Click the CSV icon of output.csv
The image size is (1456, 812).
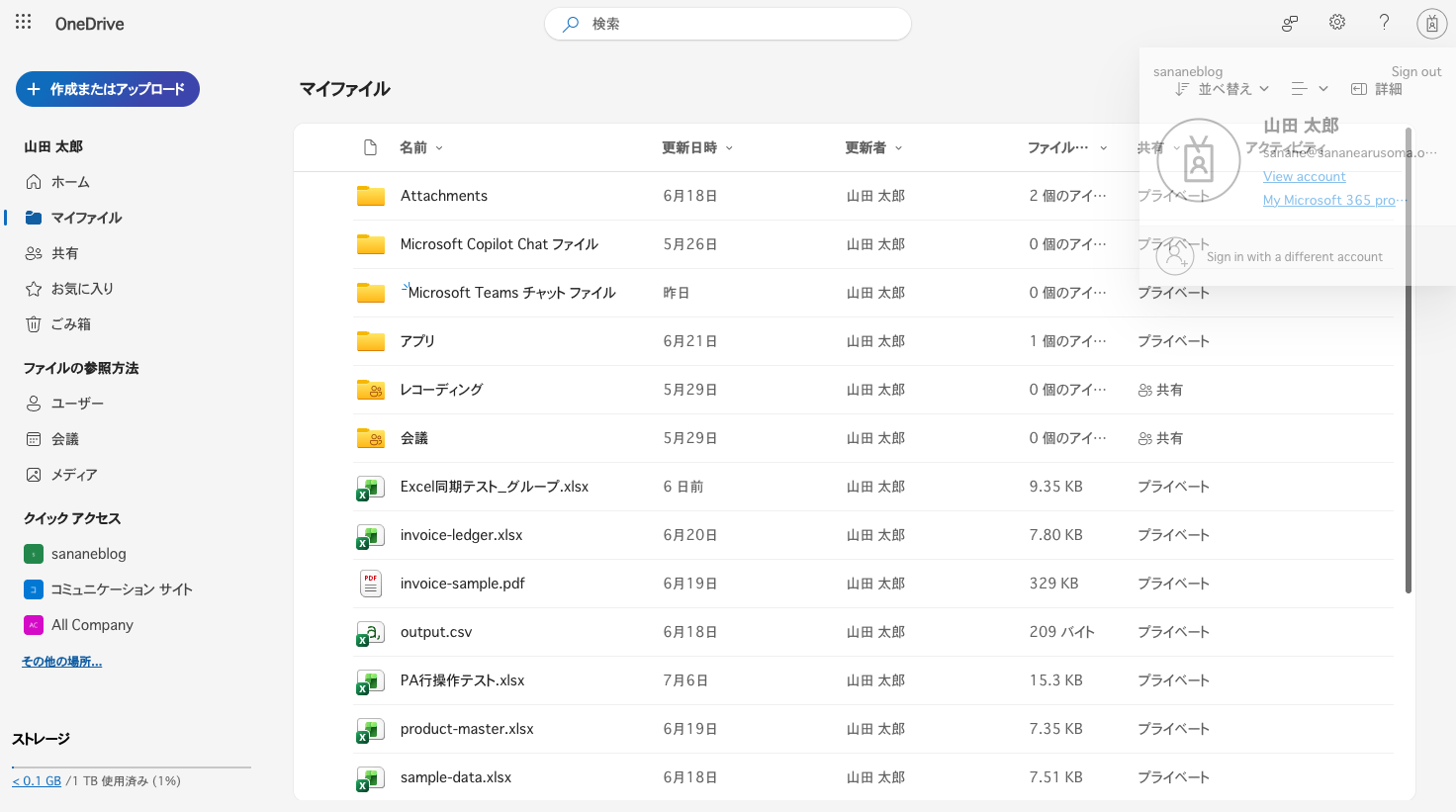(370, 633)
